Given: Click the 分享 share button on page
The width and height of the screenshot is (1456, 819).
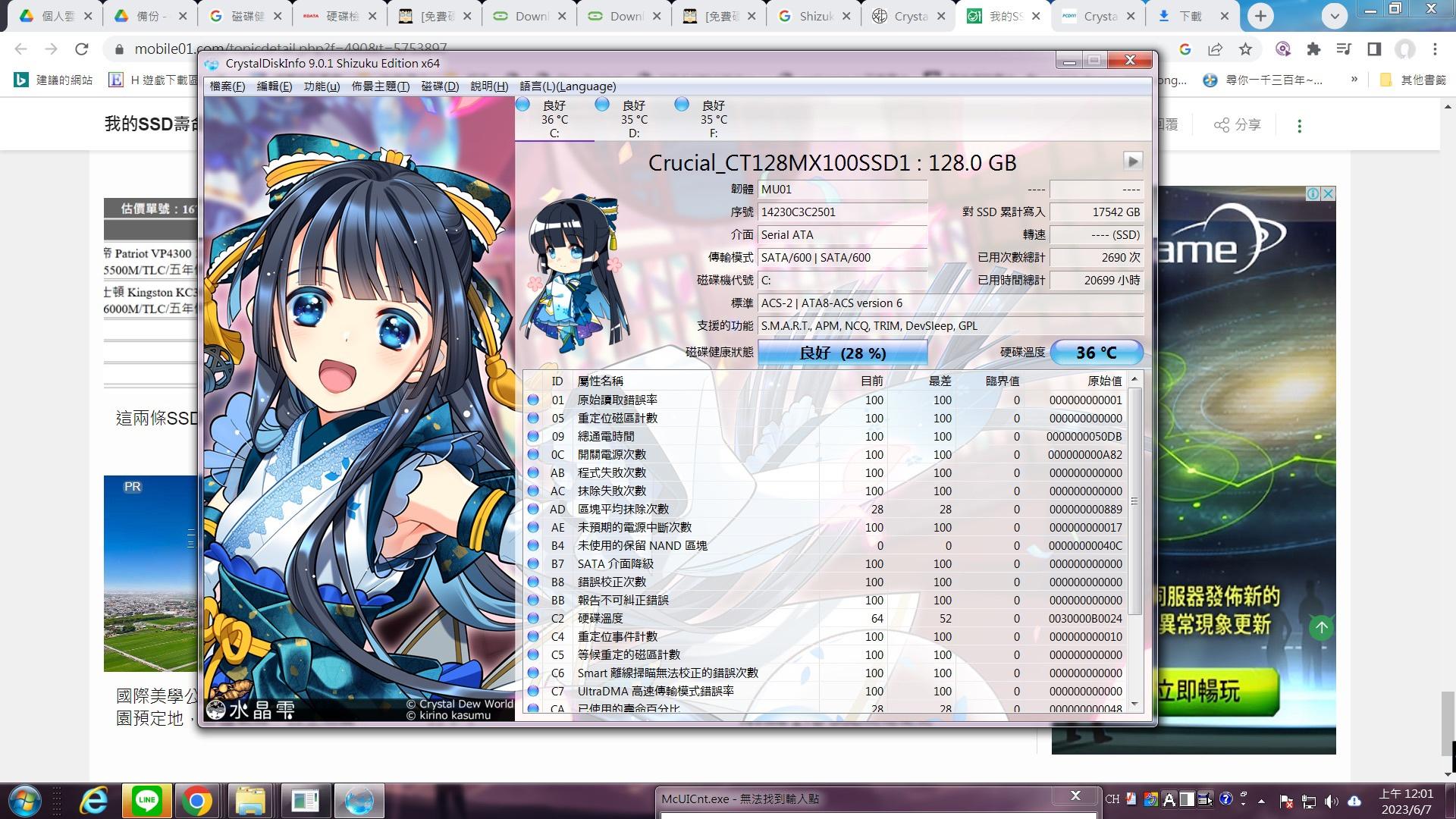Looking at the screenshot, I should [x=1238, y=125].
